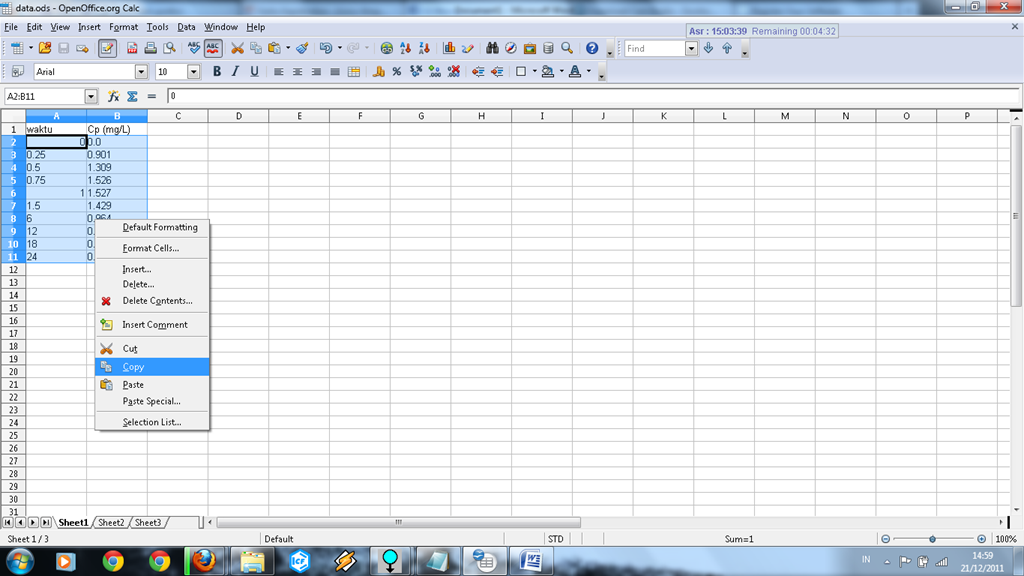Click in the Find text field
Viewport: 1024px width, 576px height.
(654, 48)
